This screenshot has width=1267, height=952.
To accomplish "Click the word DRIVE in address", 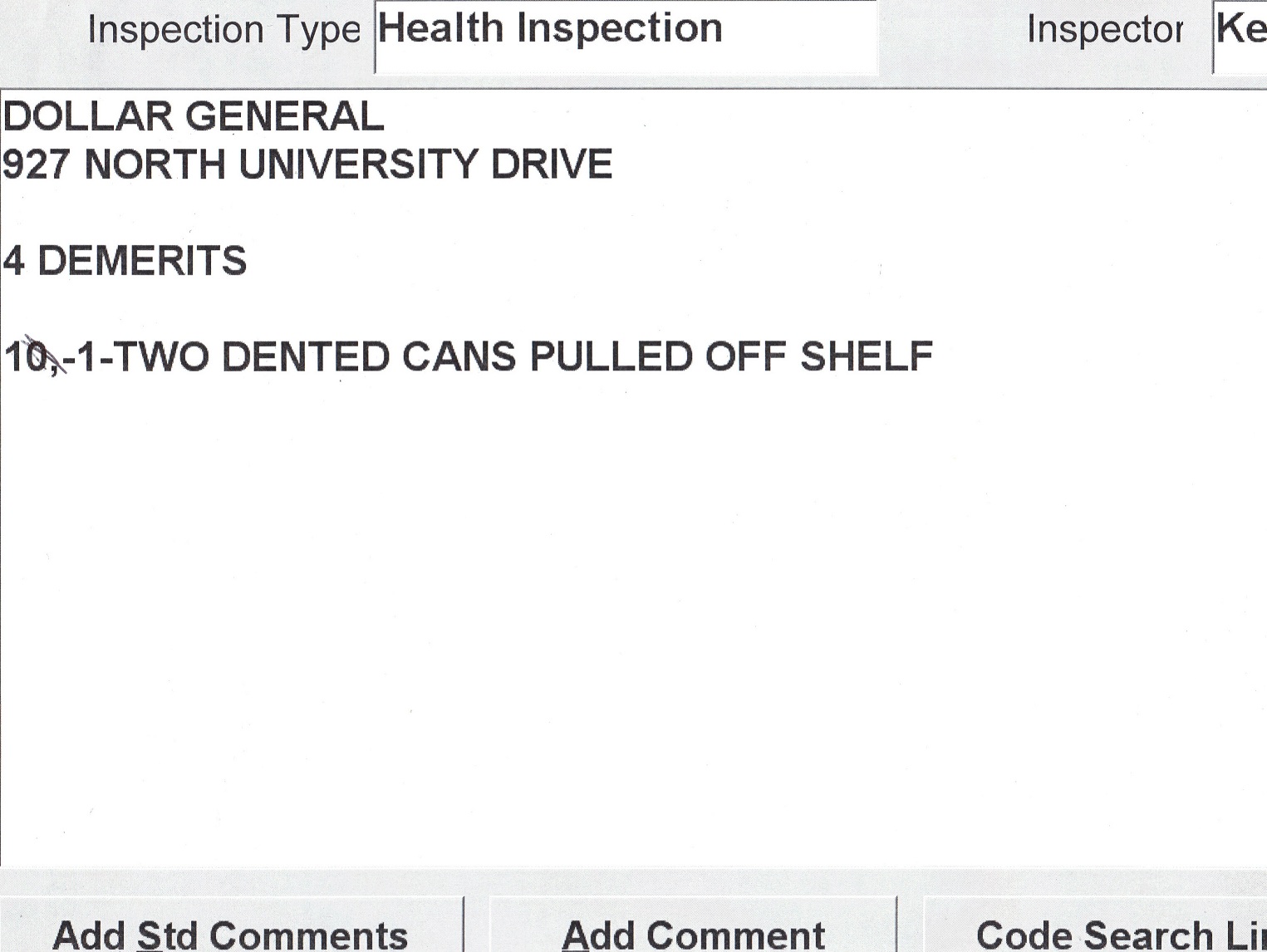I will pos(551,164).
